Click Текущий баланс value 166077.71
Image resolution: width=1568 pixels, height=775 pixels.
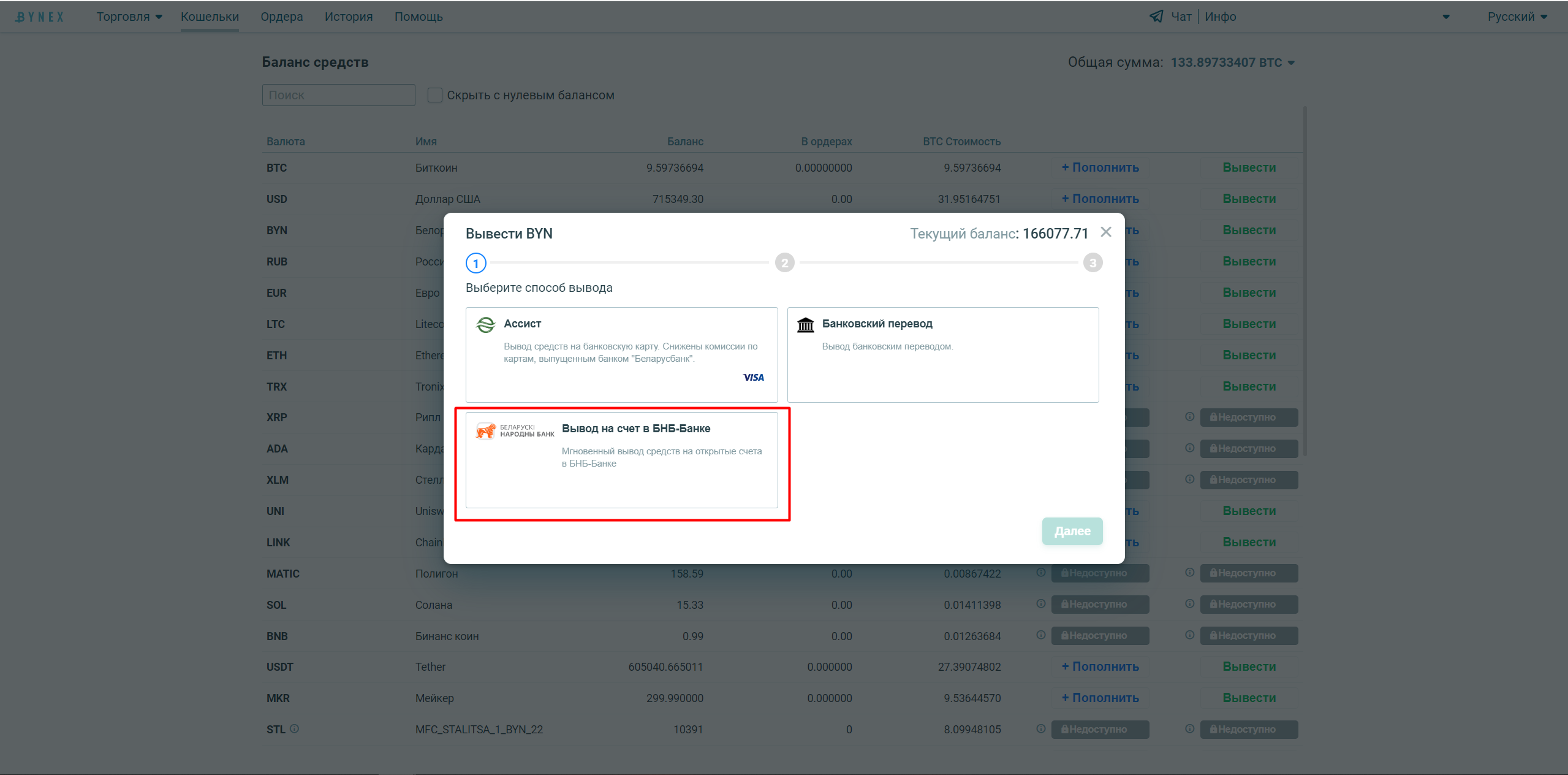[1055, 234]
